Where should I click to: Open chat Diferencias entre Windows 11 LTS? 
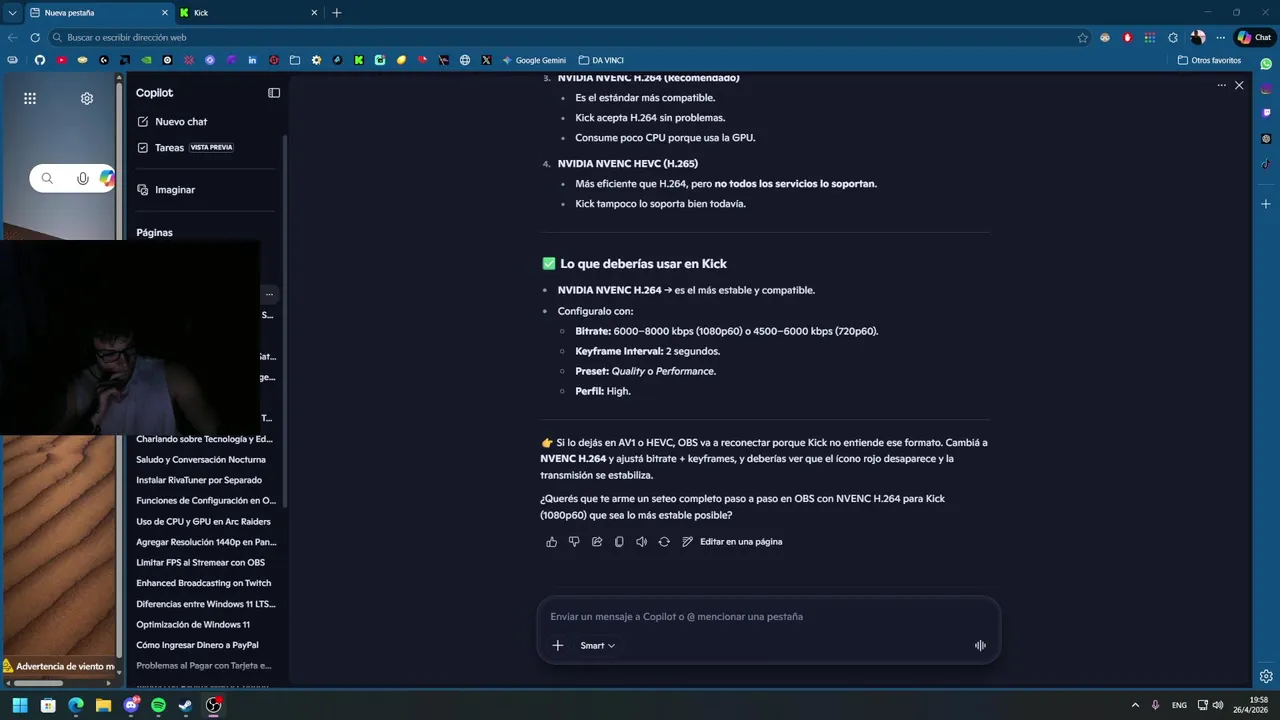coord(205,604)
